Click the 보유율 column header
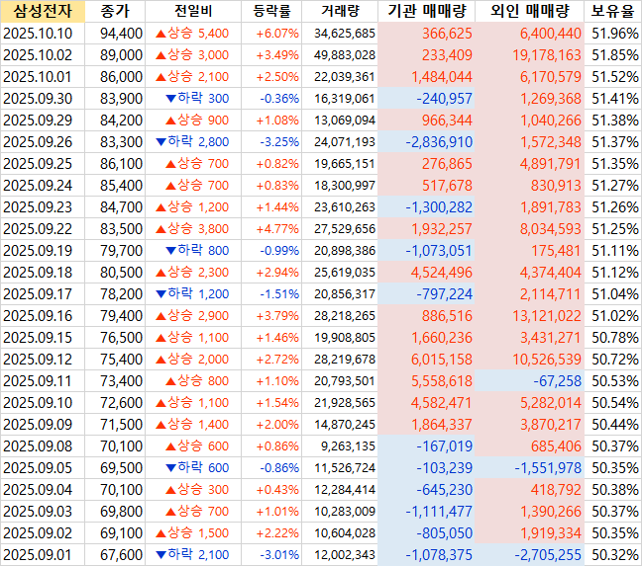 pos(613,11)
